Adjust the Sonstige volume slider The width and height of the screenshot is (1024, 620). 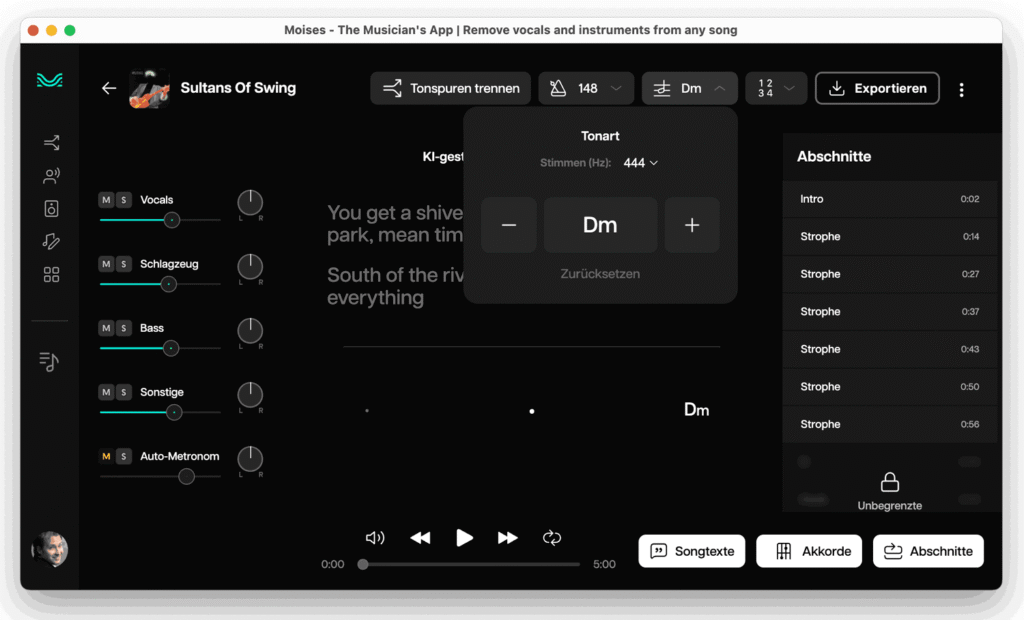[x=160, y=412]
